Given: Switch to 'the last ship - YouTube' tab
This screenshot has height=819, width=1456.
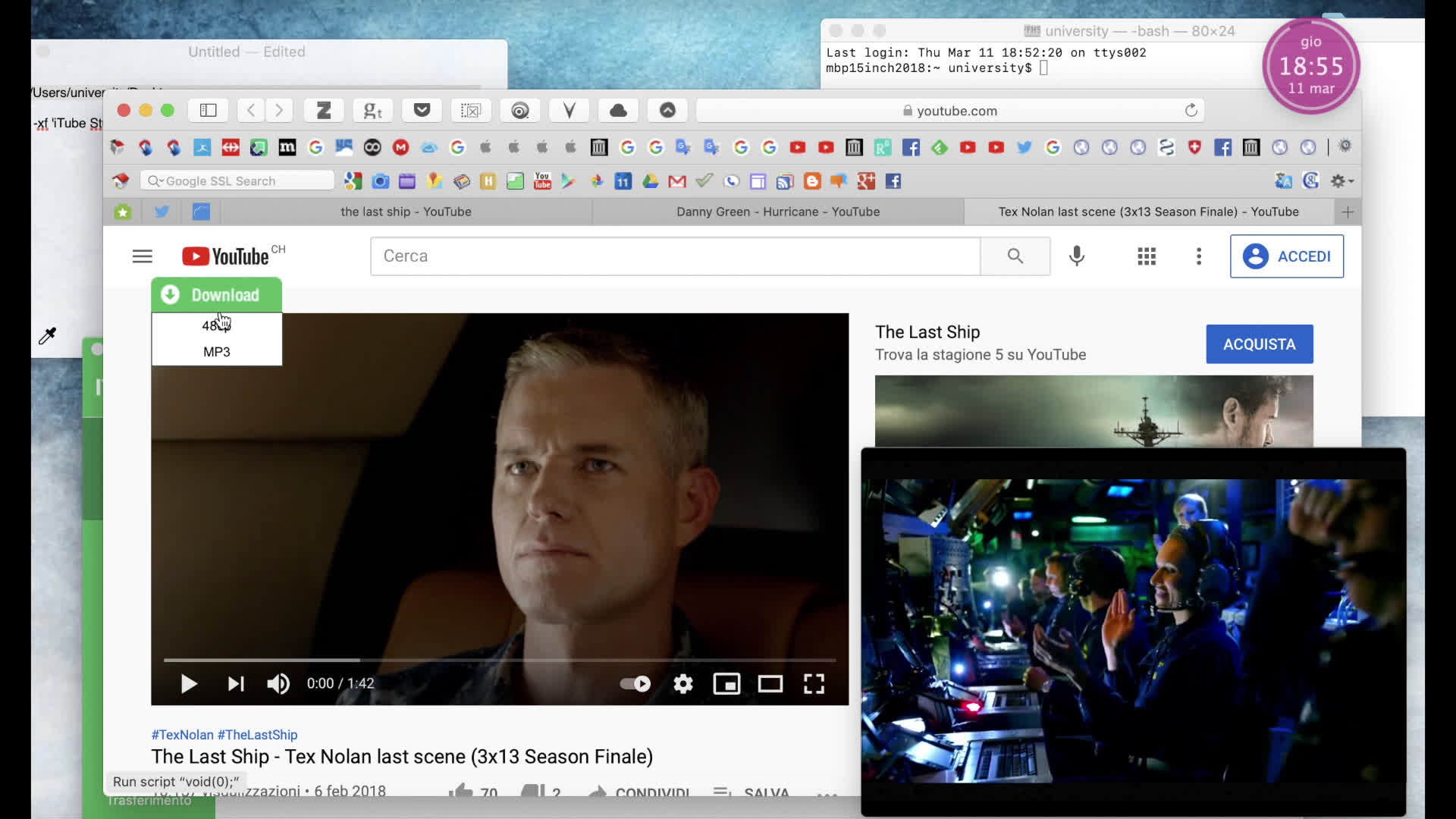Looking at the screenshot, I should [406, 212].
